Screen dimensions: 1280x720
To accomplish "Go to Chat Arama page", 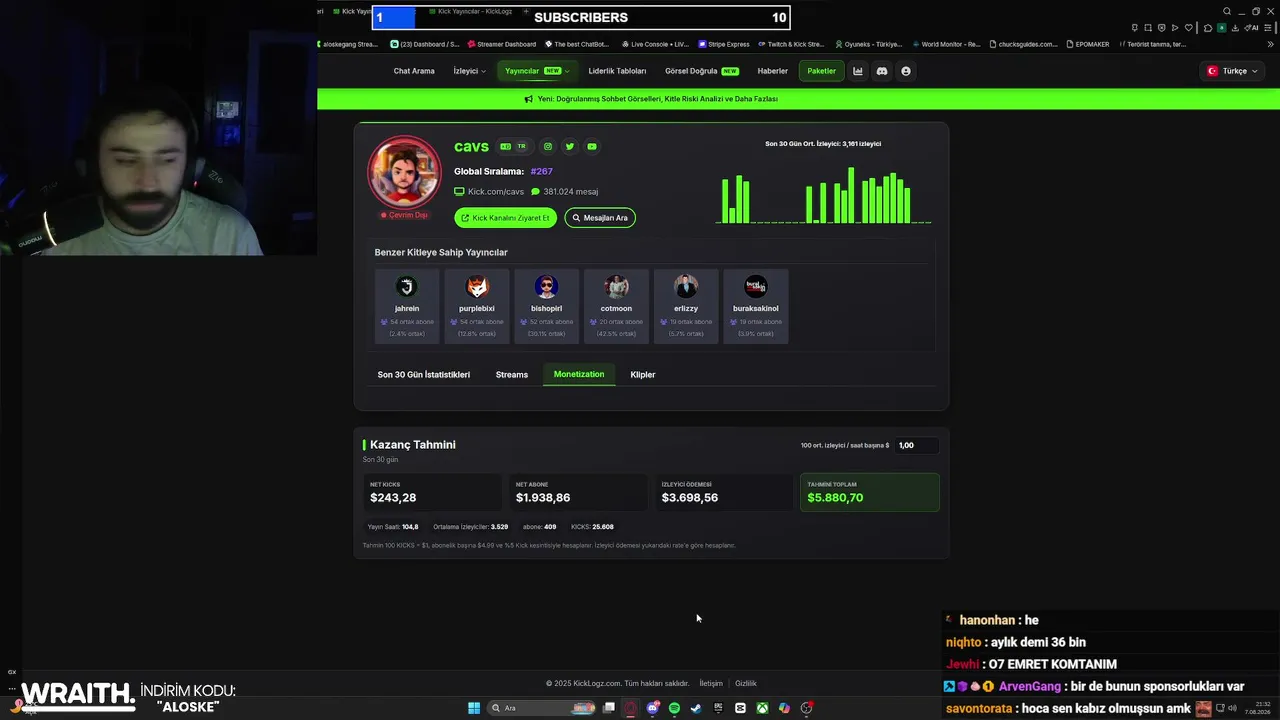I will (x=414, y=71).
